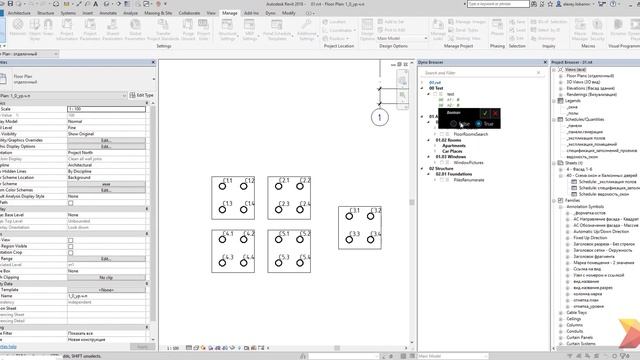Screen dimensions: 640x360
Task: Toggle the Sun Path checkbox
Action: [71, 203]
